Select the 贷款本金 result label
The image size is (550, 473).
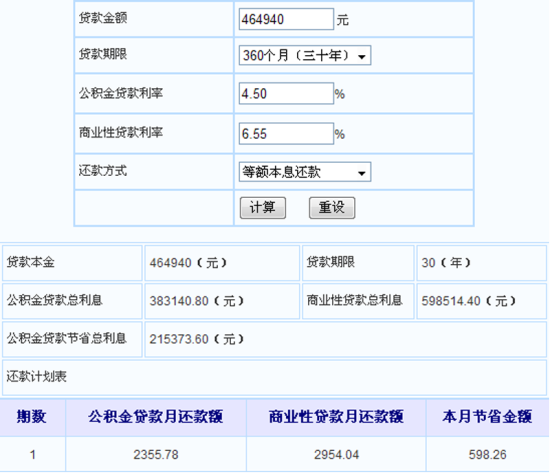coord(31,262)
